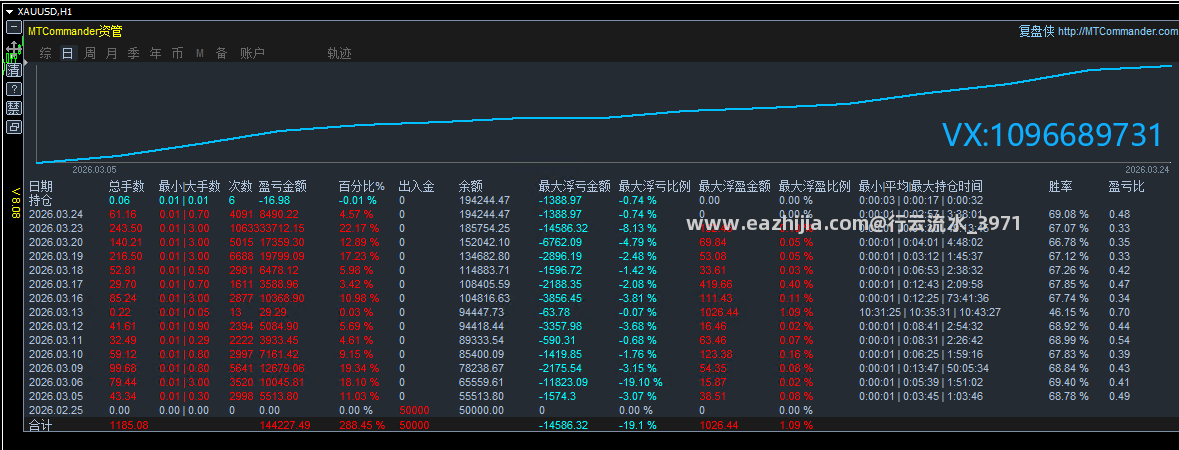Viewport: 1179px width, 450px height.
Task: Click the 最大浮亏金额 column header
Action: 575,186
